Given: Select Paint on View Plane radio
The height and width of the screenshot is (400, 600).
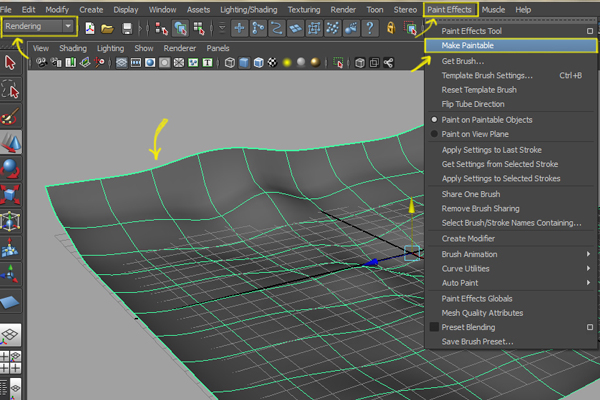Looking at the screenshot, I should (x=434, y=134).
